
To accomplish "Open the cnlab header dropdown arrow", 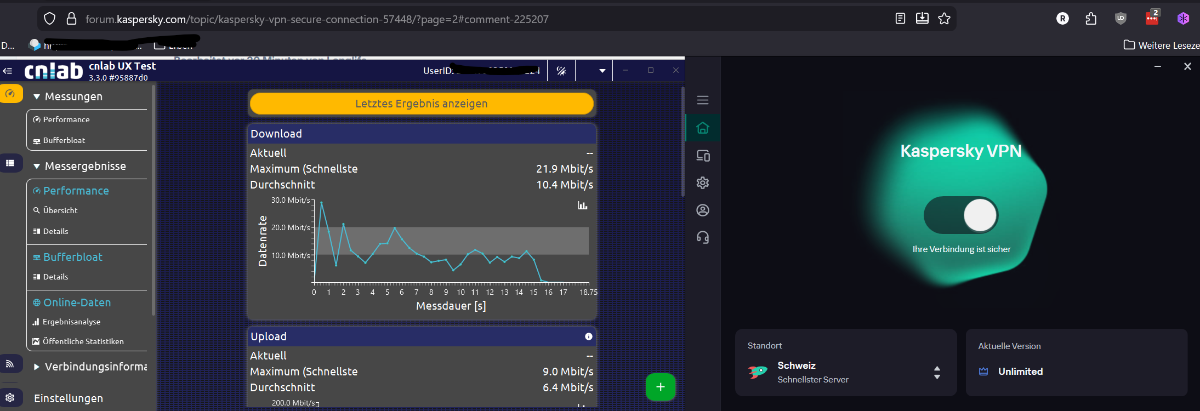I will 601,71.
